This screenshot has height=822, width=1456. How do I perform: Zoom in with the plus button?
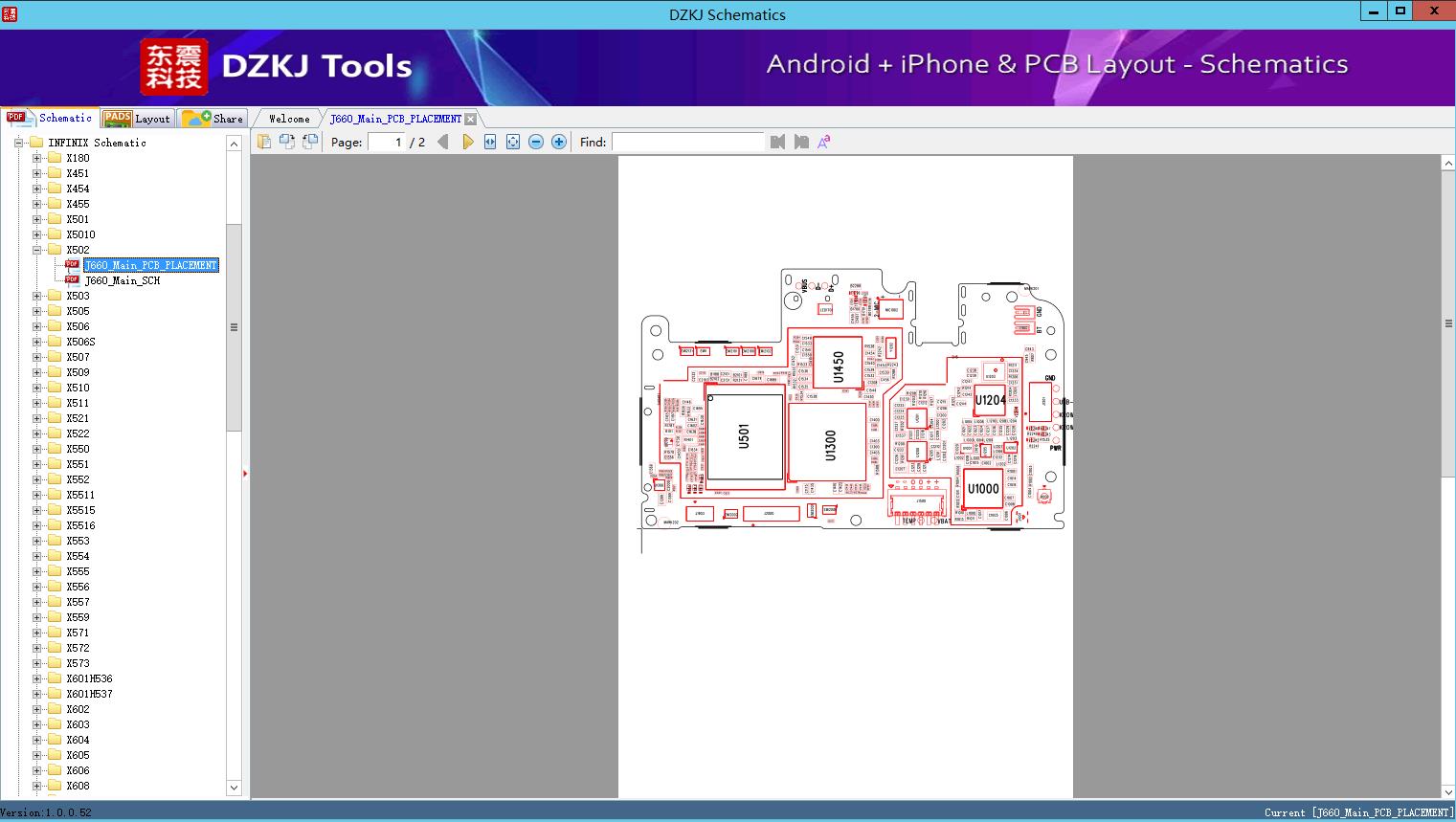point(559,142)
